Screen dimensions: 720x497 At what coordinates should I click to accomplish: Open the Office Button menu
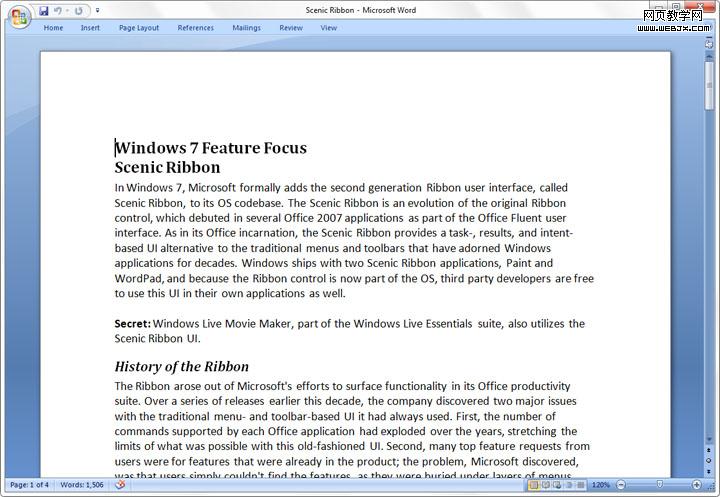(x=18, y=17)
